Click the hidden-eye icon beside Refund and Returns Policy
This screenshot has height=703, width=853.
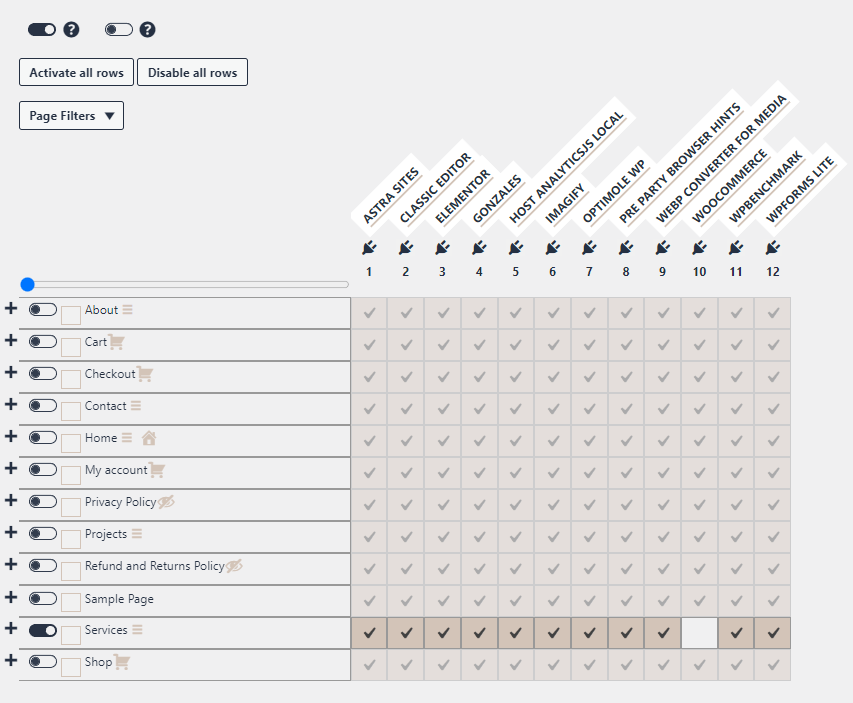(x=234, y=566)
